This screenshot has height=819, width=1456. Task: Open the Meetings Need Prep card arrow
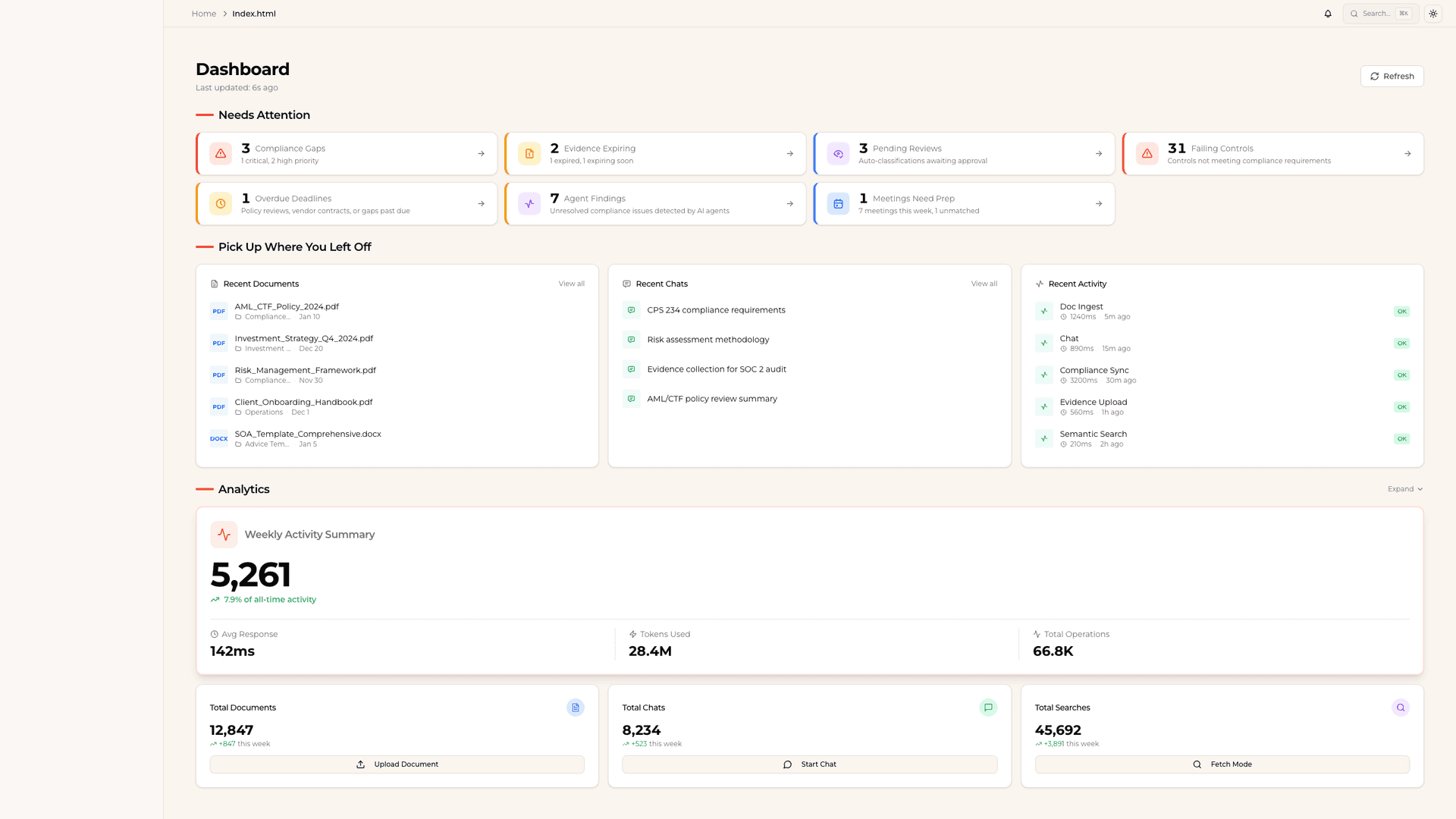(x=1098, y=204)
